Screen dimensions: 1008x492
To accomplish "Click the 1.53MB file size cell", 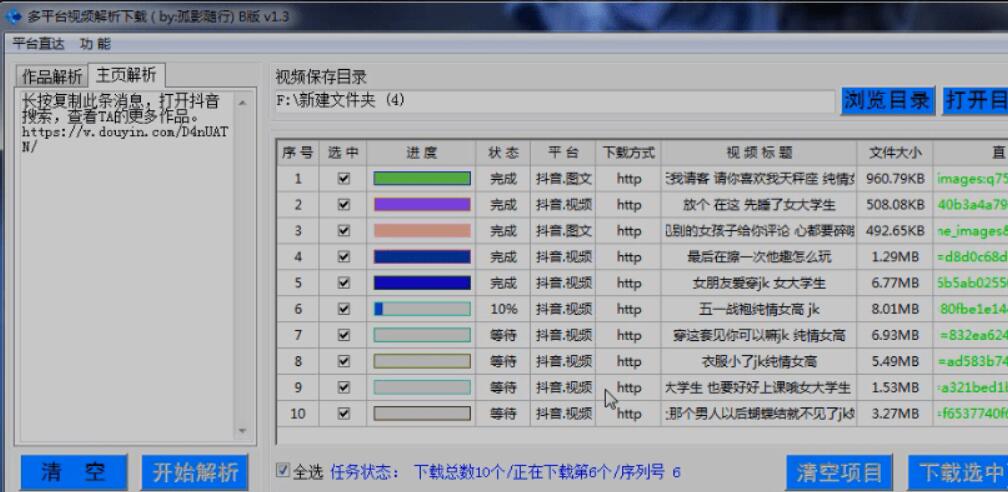I will coord(895,387).
